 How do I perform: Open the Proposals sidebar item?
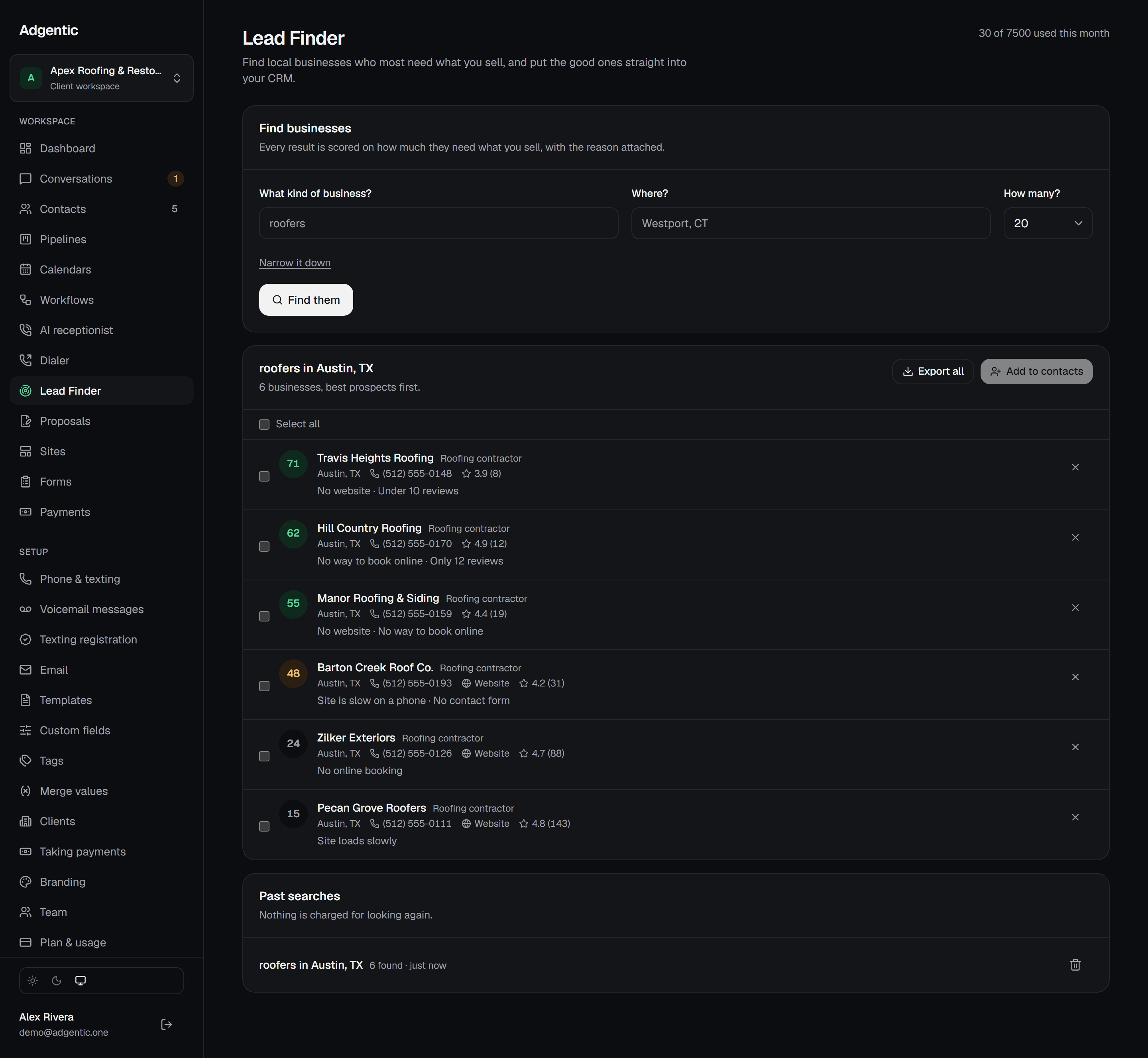click(x=101, y=421)
